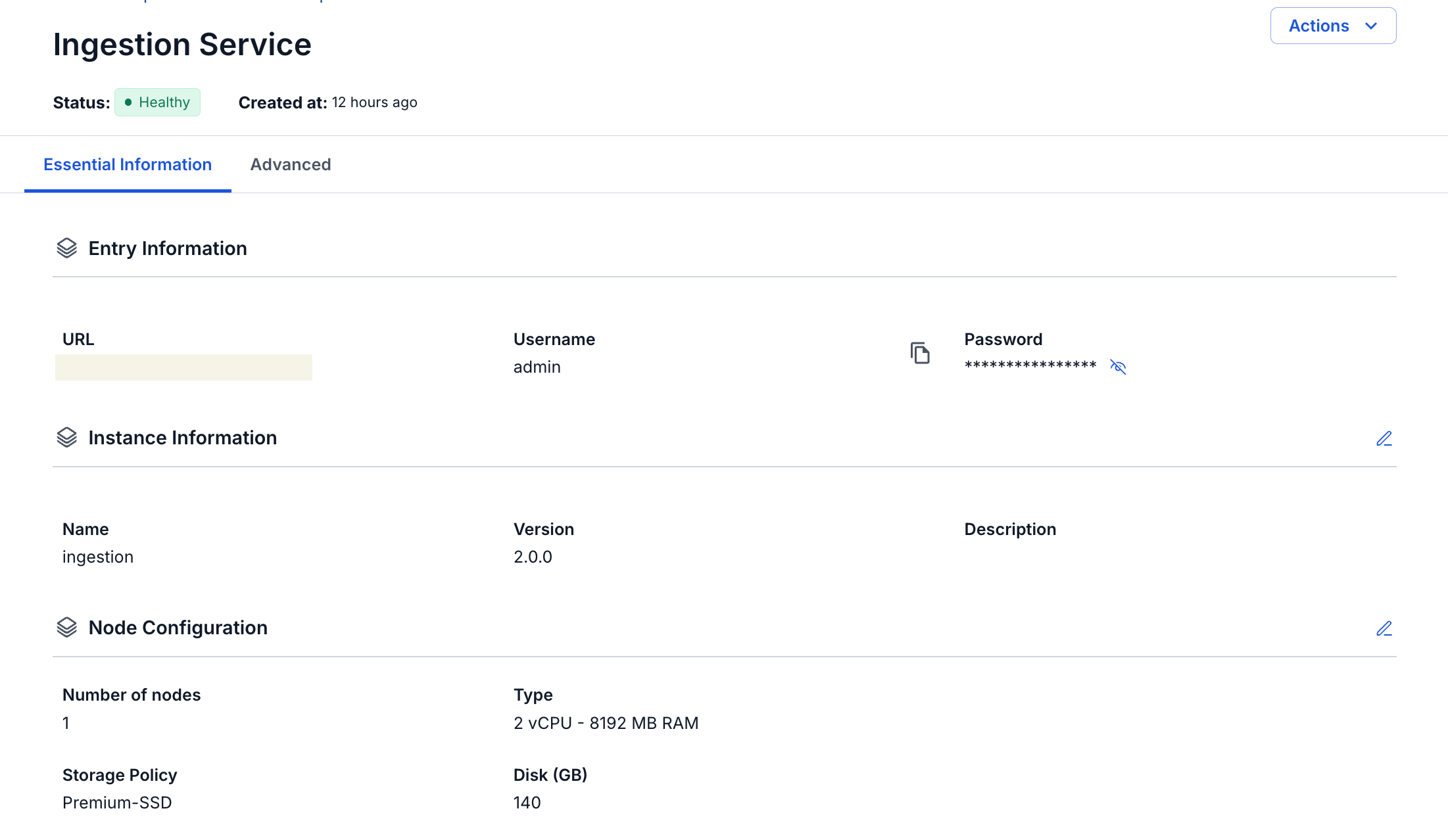1448x840 pixels.
Task: Click the masked password asterisks
Action: point(1030,365)
